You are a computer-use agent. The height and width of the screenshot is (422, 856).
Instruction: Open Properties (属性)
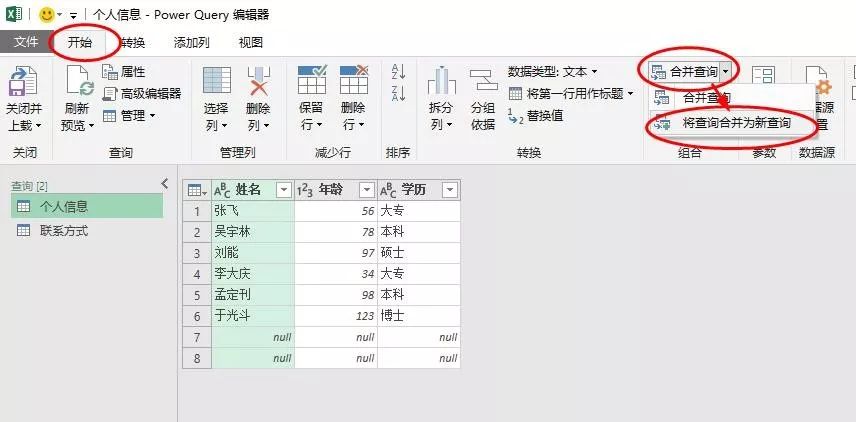[124, 72]
